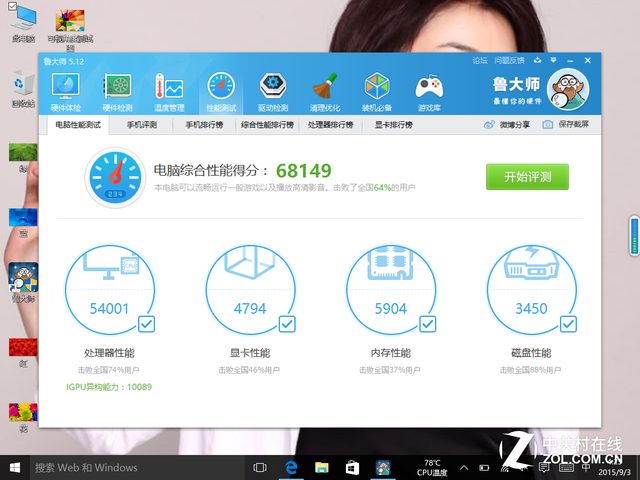Click the disk score circle 3450
Screen dimensions: 640x480
[531, 290]
